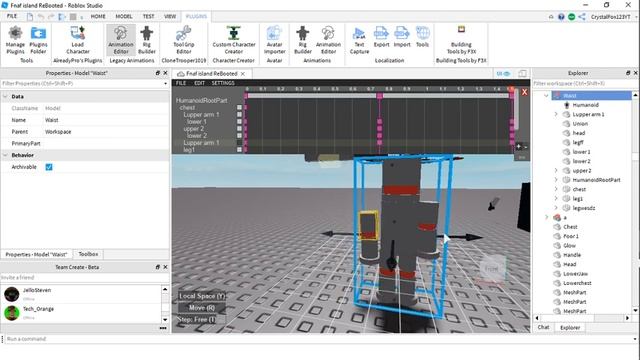This screenshot has height=360, width=640.
Task: Click the animation editor vertical scrollbar
Action: point(516,110)
